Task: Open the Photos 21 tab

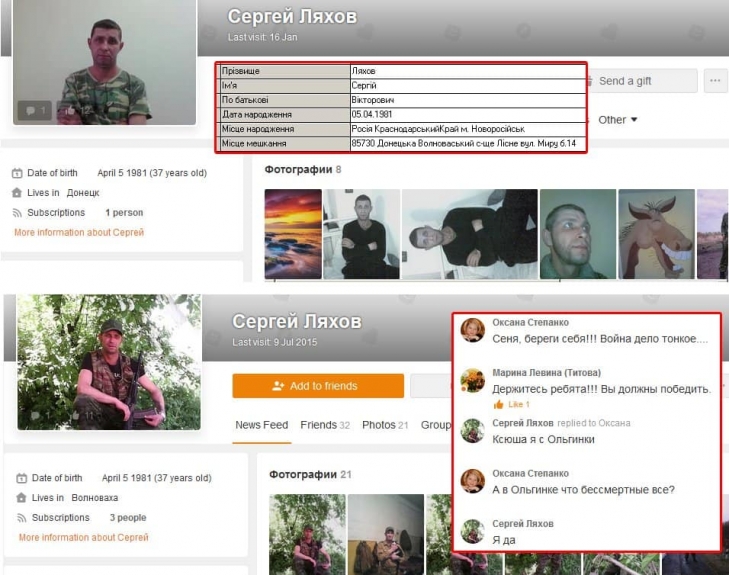Action: point(385,425)
